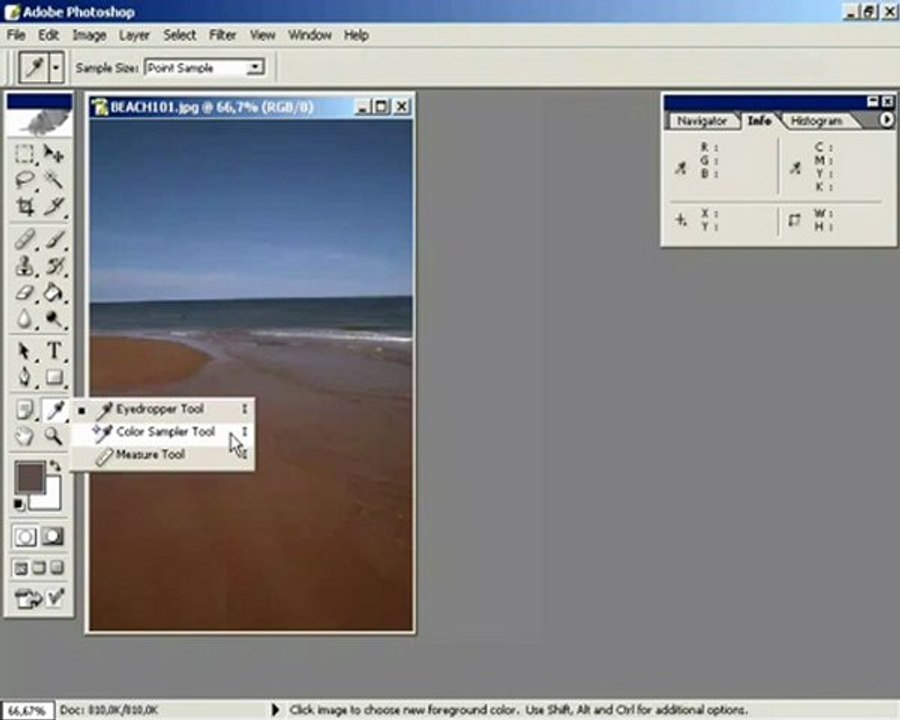Switch to the Histogram tab

point(816,121)
